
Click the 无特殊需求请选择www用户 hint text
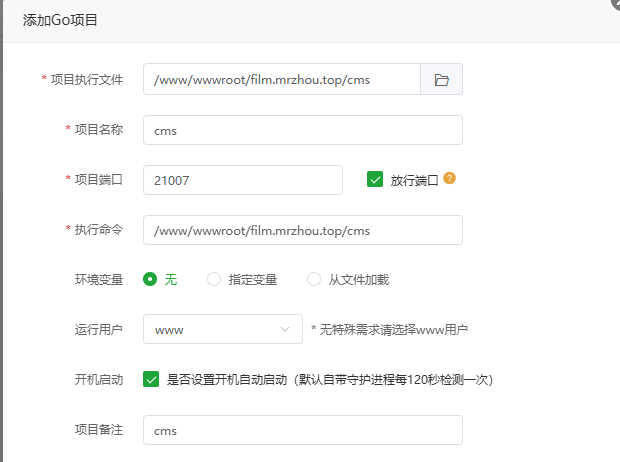(389, 329)
